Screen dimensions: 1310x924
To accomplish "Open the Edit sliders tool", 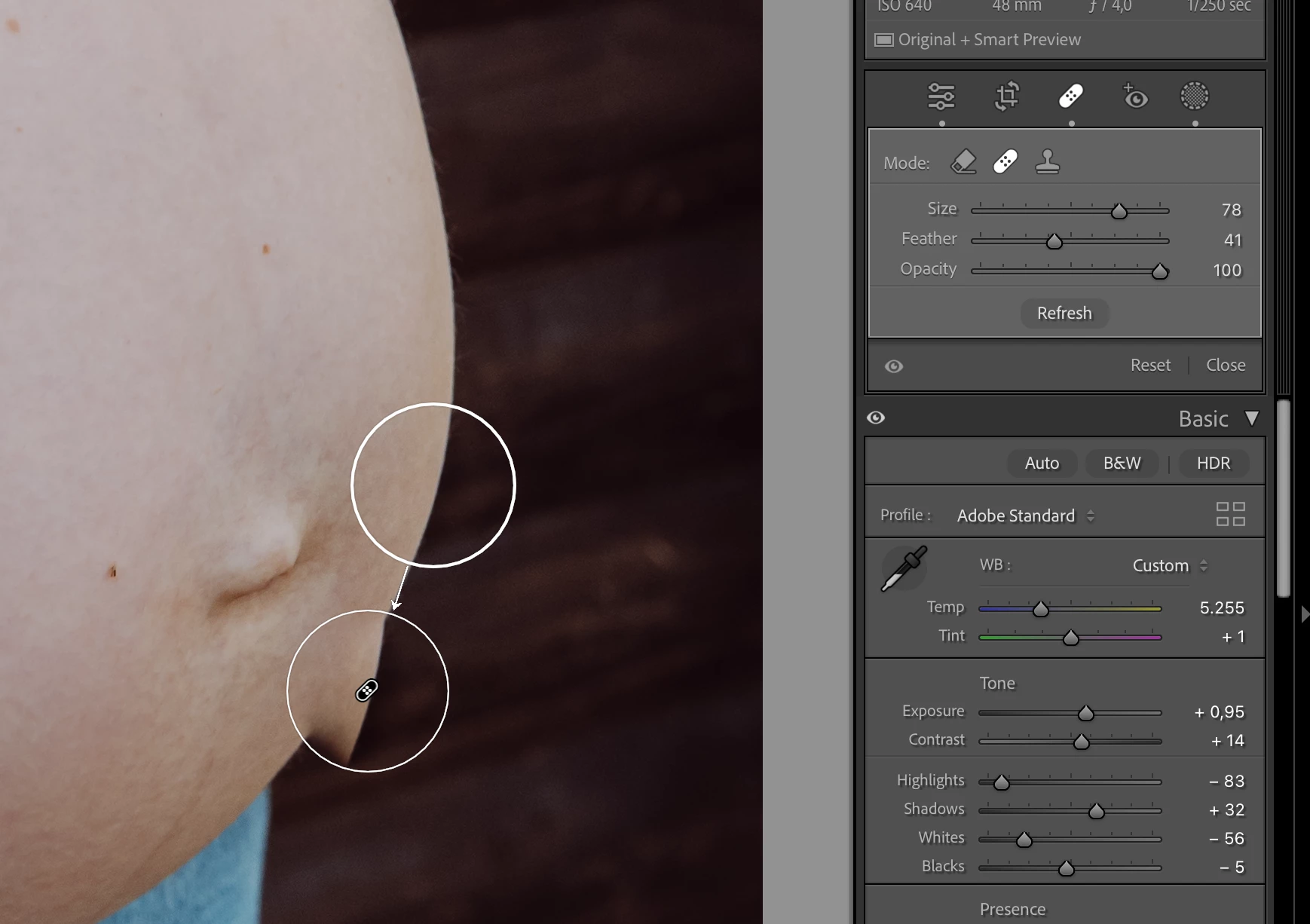I will pyautogui.click(x=941, y=96).
